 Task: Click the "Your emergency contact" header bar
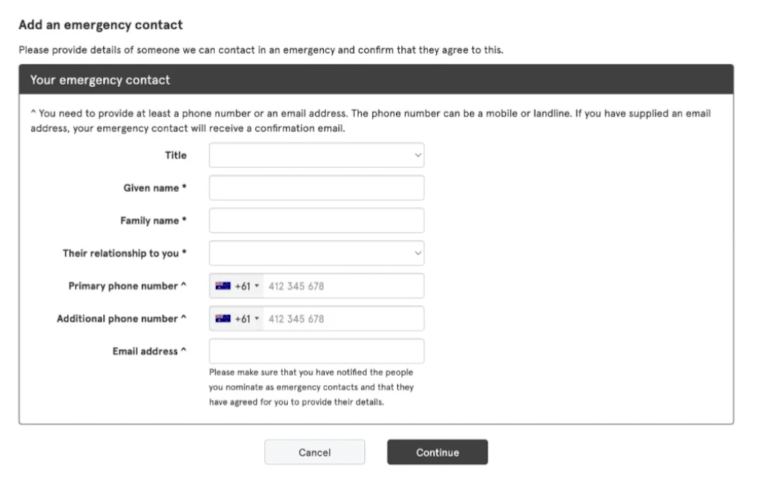tap(376, 80)
